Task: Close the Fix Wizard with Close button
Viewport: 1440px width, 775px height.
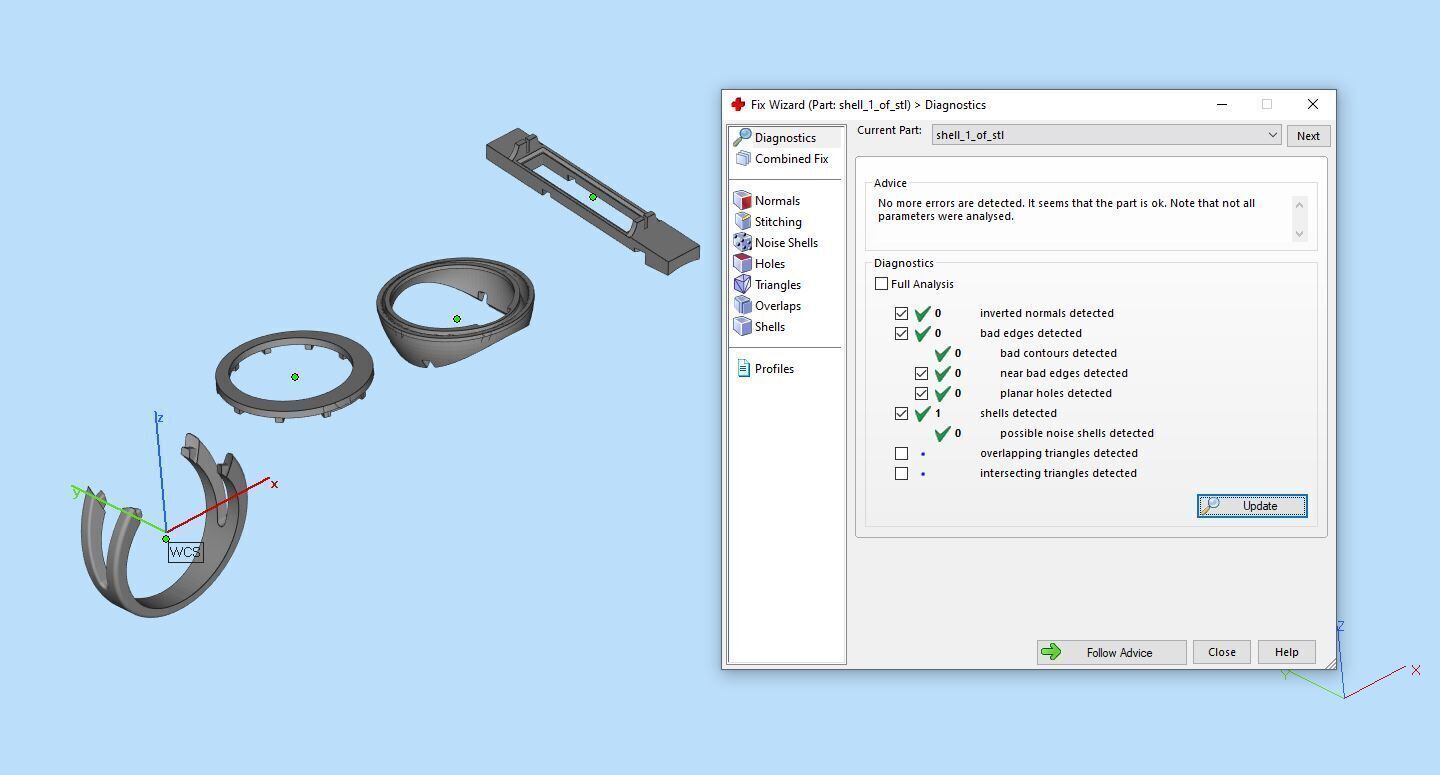Action: (x=1221, y=652)
